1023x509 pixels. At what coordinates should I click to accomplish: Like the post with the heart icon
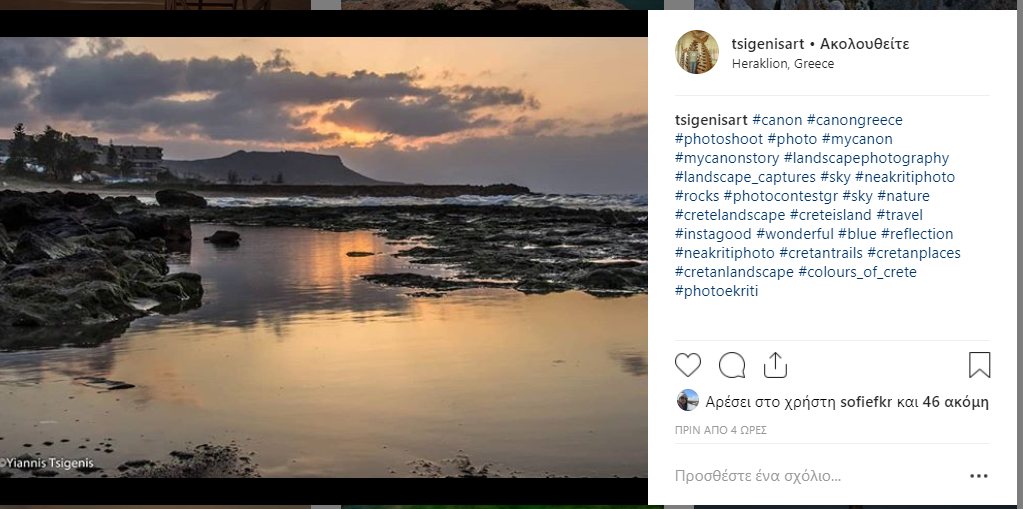pyautogui.click(x=688, y=365)
